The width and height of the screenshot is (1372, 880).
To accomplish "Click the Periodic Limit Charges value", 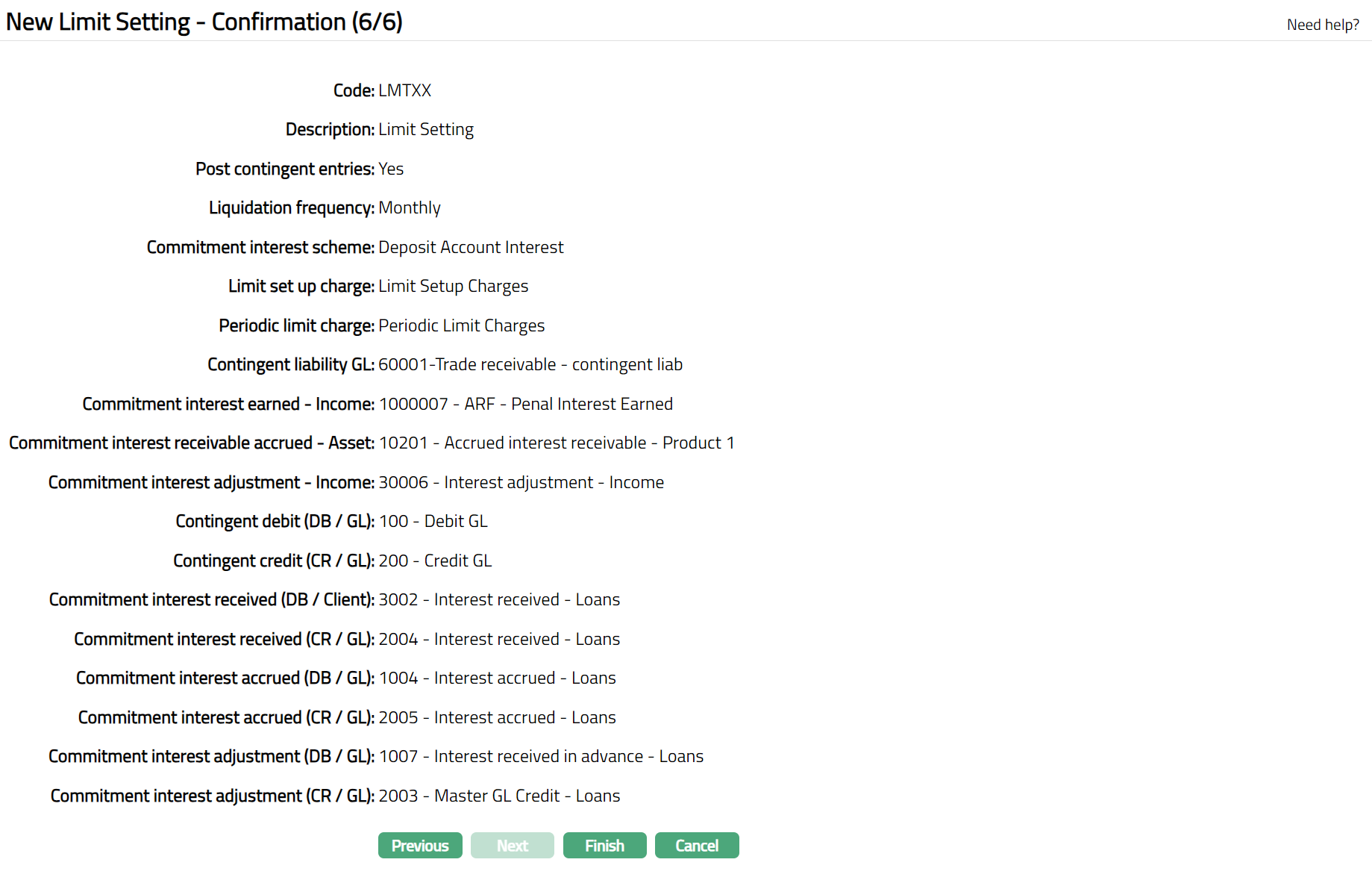I will tap(461, 325).
